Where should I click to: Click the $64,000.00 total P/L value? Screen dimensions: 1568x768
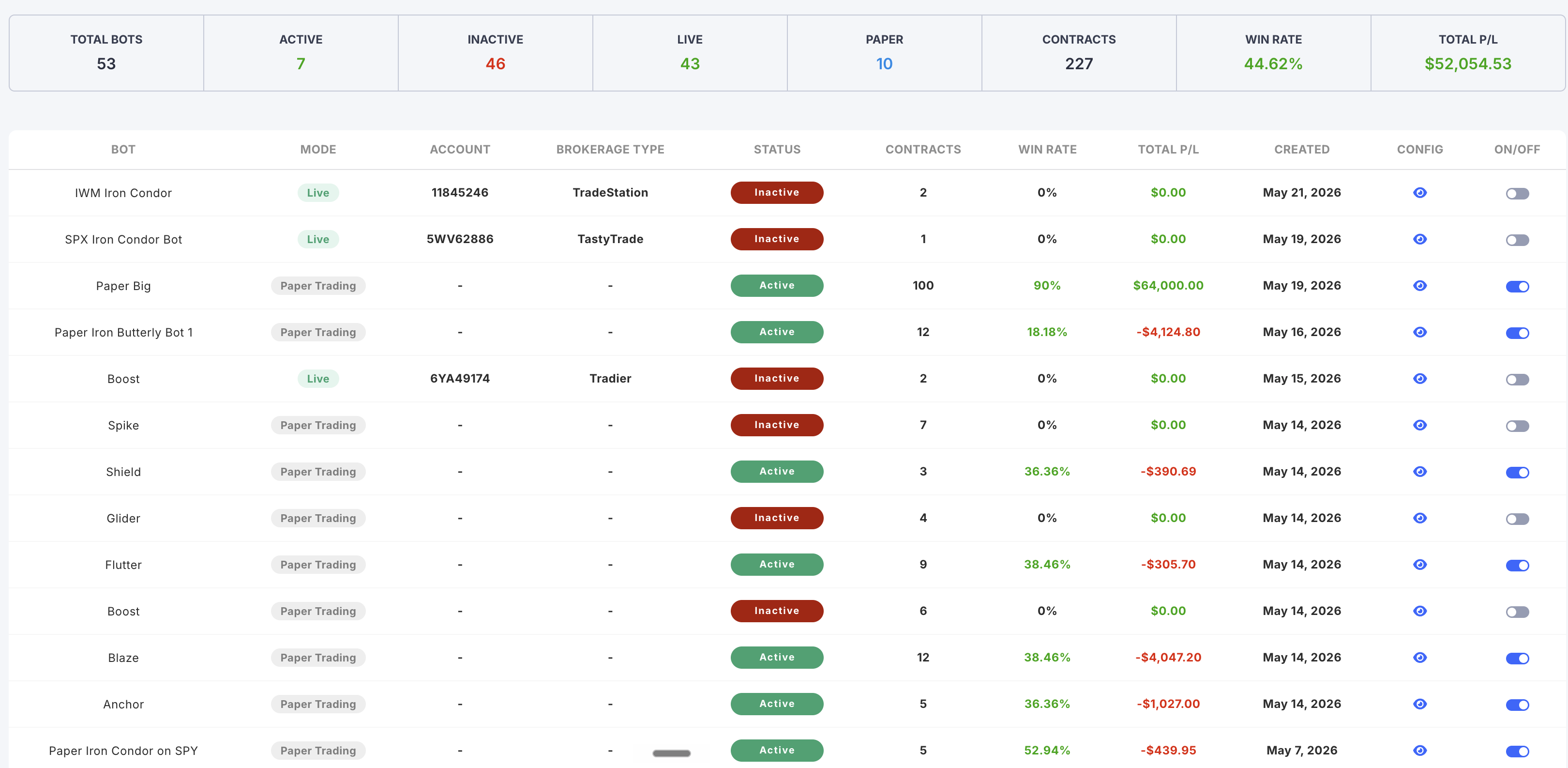[x=1168, y=286]
